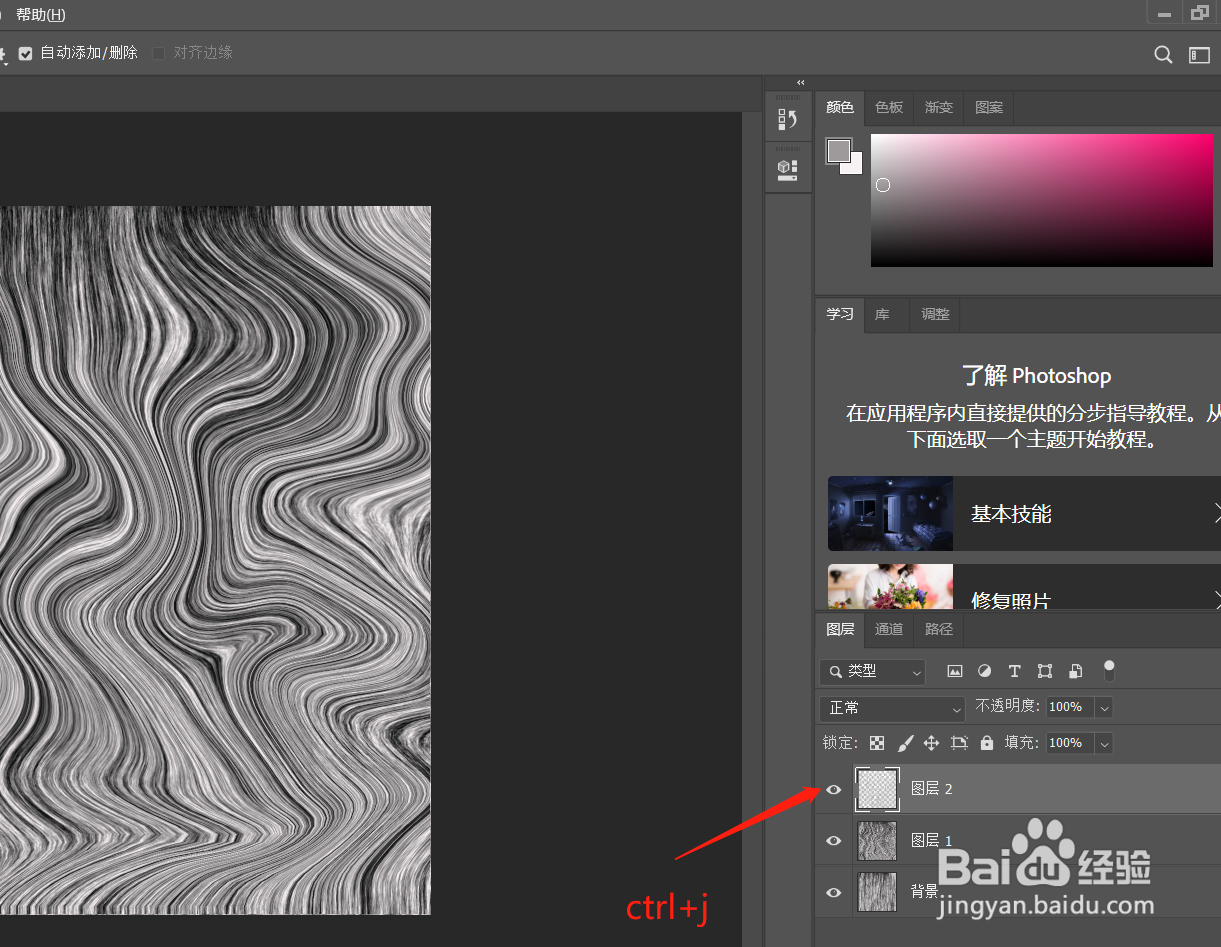1221x947 pixels.
Task: Open the 正常 blend mode dropdown
Action: click(x=892, y=708)
